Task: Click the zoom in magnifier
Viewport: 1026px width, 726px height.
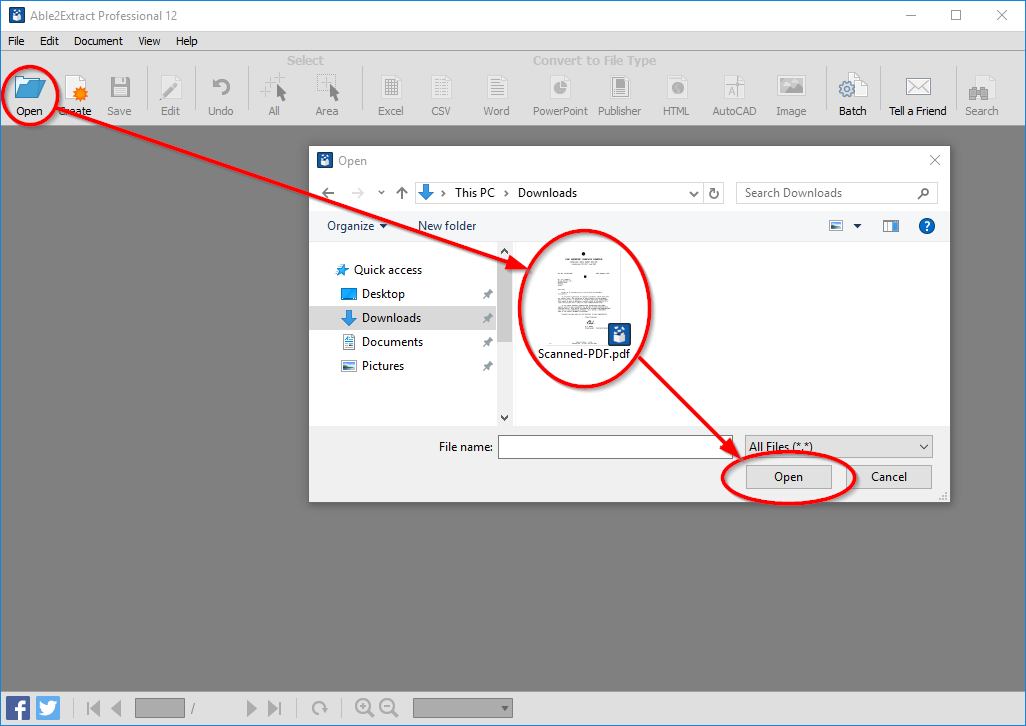Action: tap(364, 708)
